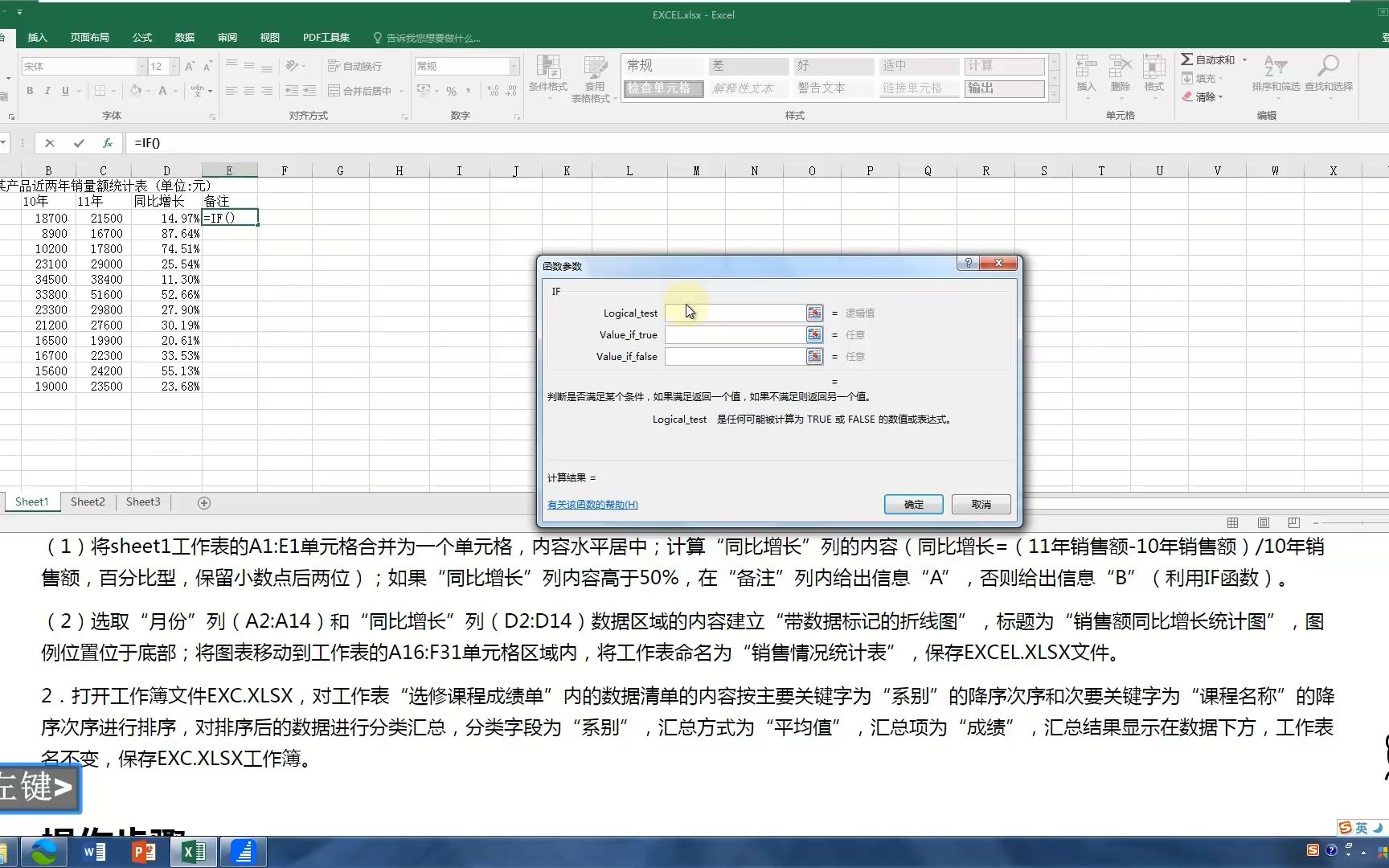Click 取消 in function arguments dialog
Image resolution: width=1389 pixels, height=868 pixels.
click(x=981, y=504)
